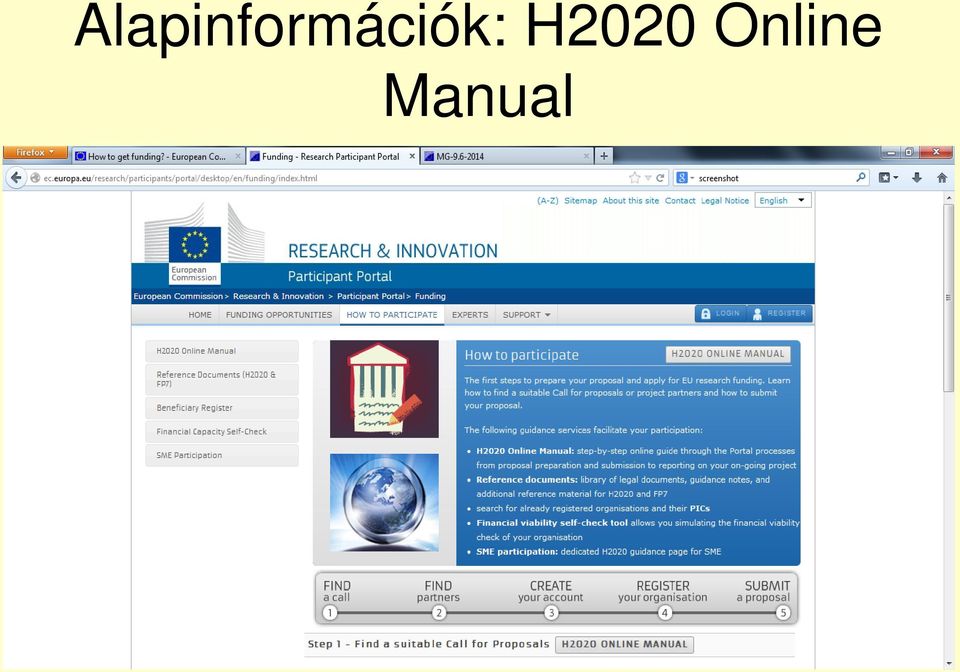This screenshot has width=960, height=672.
Task: Click European Commission breadcrumb link
Action: (178, 296)
